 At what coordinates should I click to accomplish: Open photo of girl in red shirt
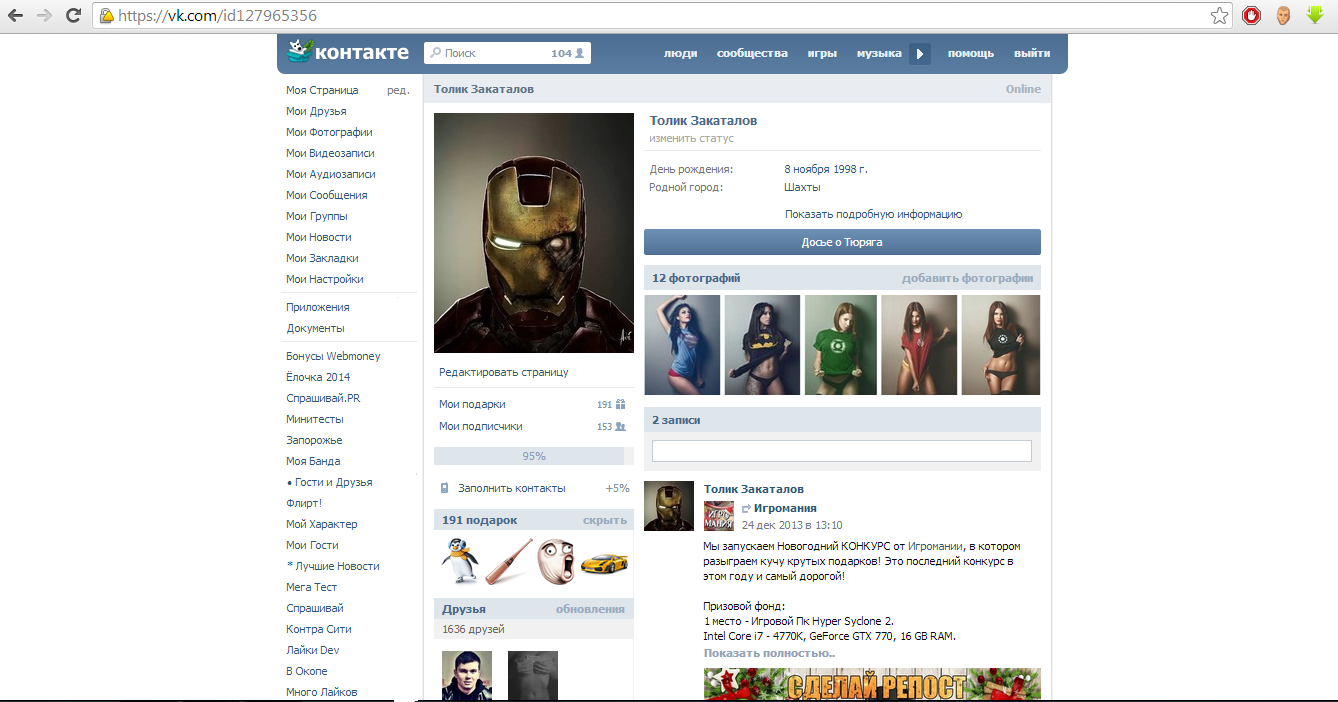click(919, 345)
